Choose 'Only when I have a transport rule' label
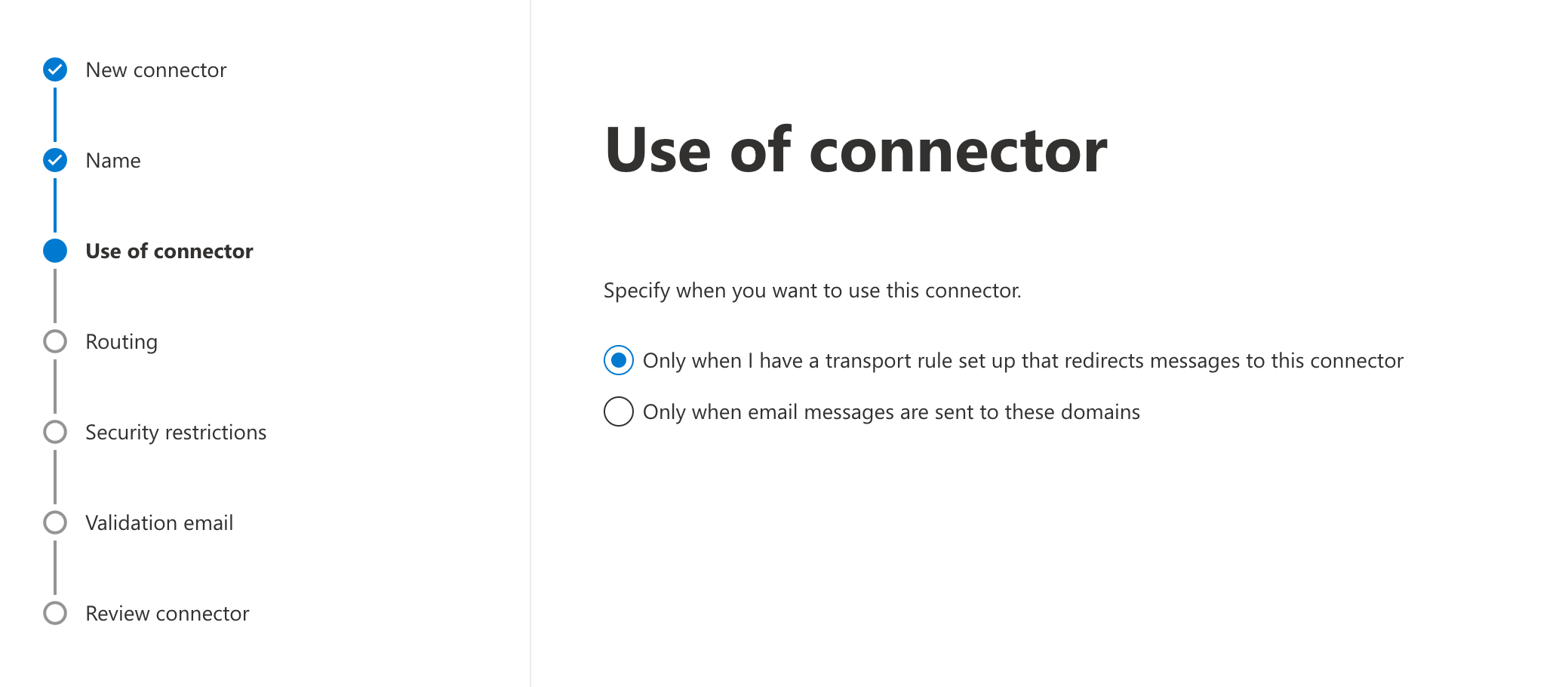Viewport: 1568px width, 687px height. click(1022, 361)
